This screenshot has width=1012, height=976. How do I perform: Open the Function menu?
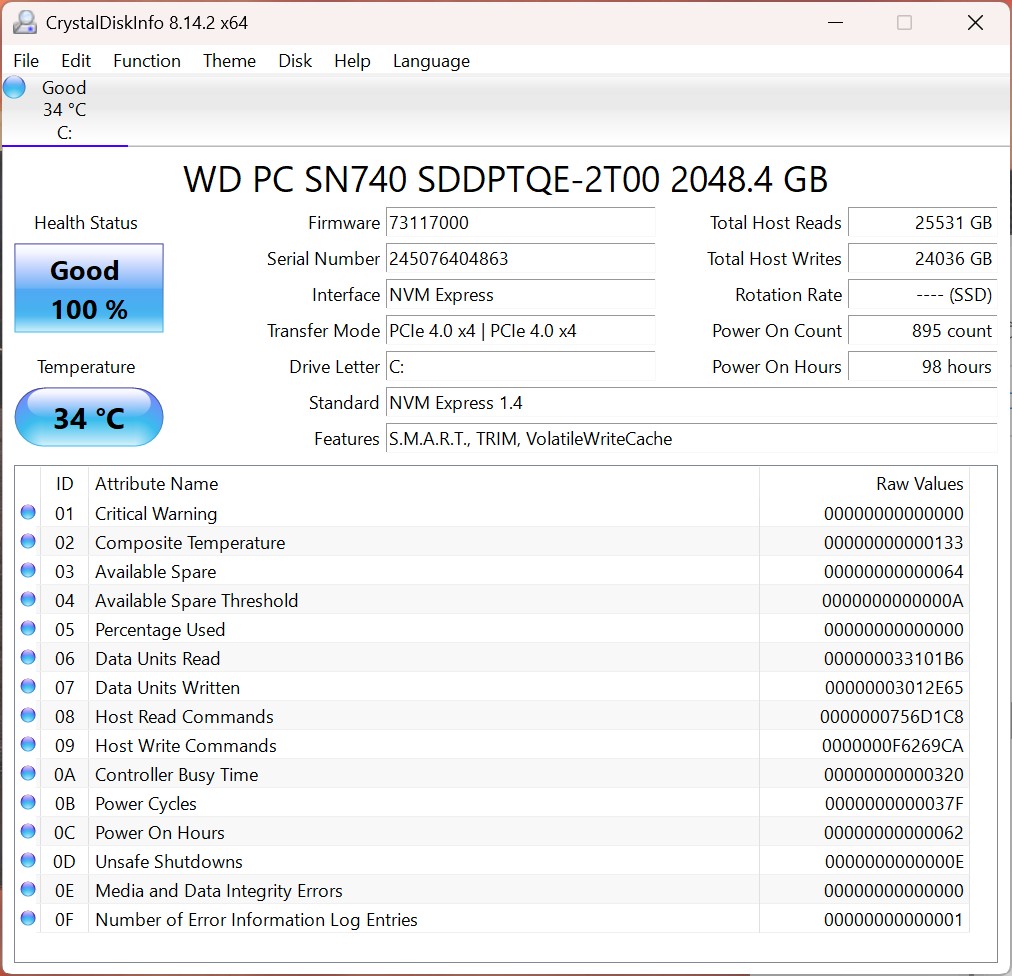[x=147, y=61]
